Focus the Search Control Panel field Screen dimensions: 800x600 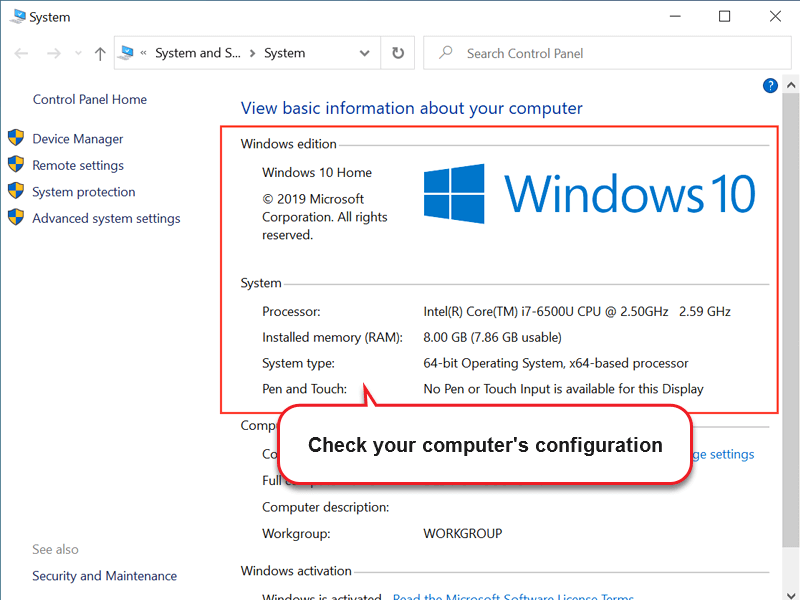point(607,53)
